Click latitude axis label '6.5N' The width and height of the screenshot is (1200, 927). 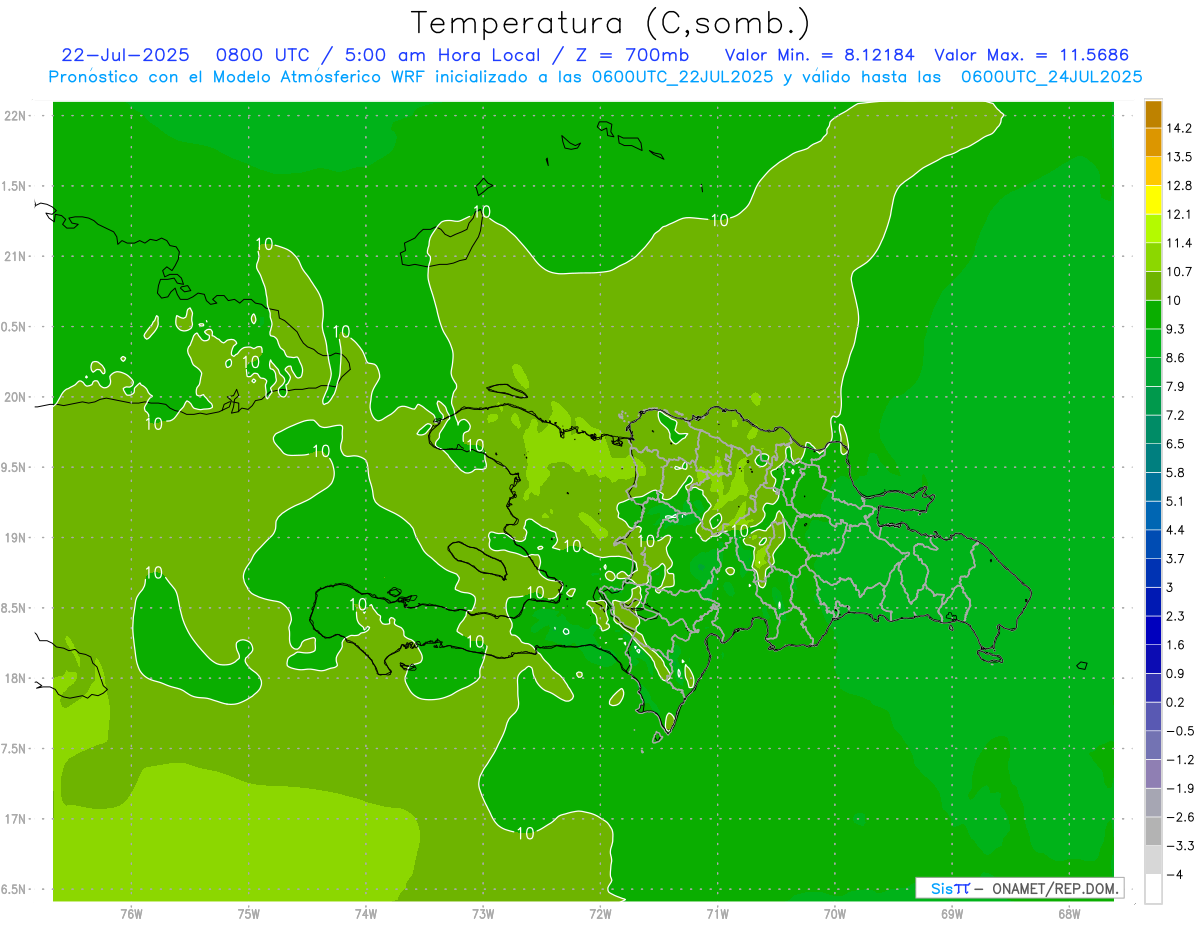pyautogui.click(x=14, y=890)
